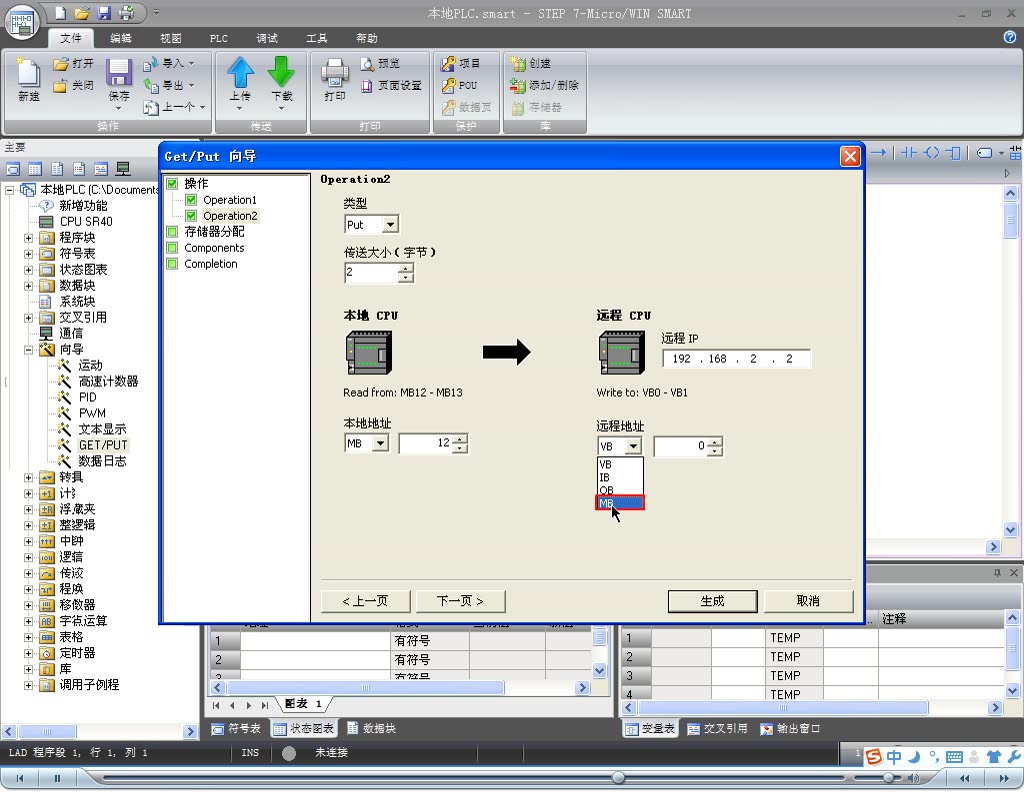Uncheck the Operation2 checkbox in the wizard

(x=191, y=215)
